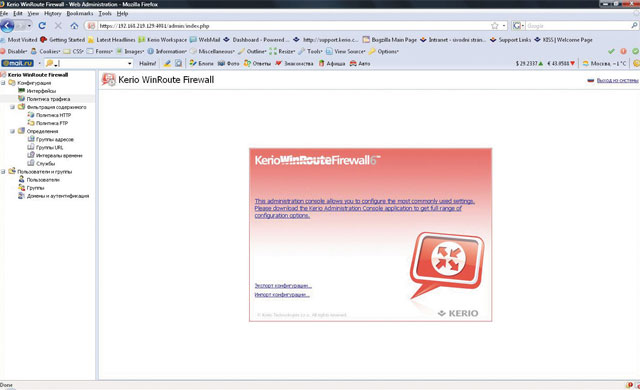This screenshot has width=640, height=390.
Task: Click the Stop loading X icon
Action: pos(58,26)
